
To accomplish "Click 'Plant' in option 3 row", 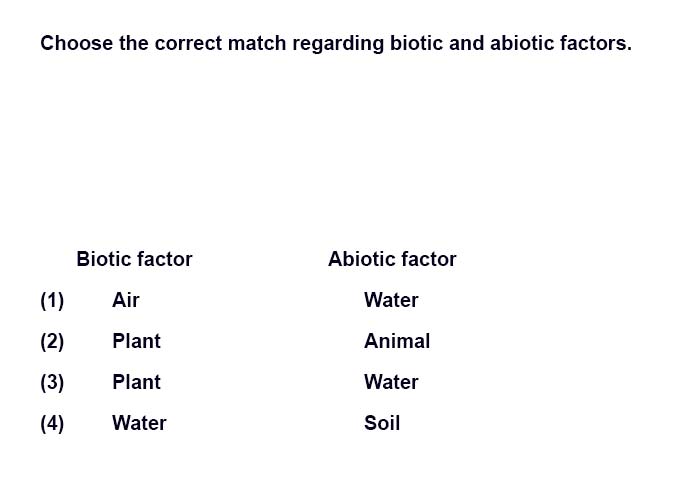I will (x=137, y=382).
